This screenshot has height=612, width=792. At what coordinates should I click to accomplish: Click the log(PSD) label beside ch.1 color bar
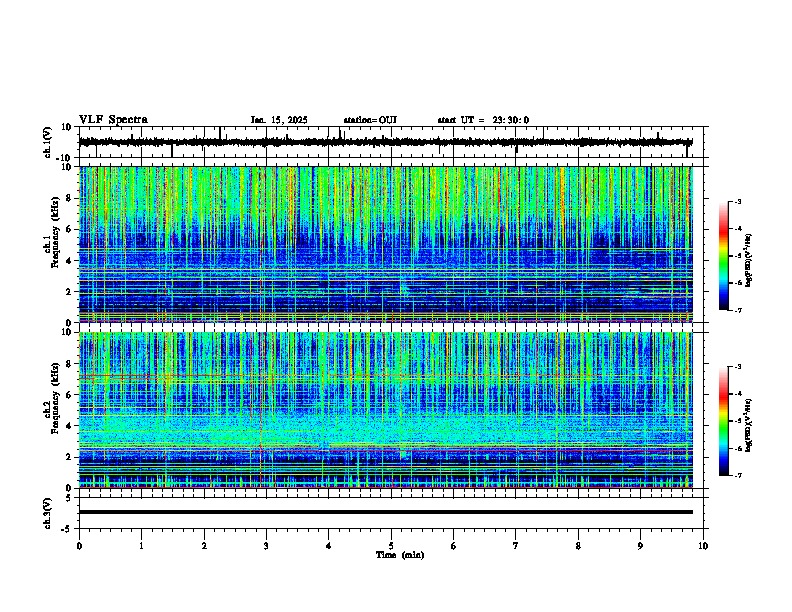(749, 261)
